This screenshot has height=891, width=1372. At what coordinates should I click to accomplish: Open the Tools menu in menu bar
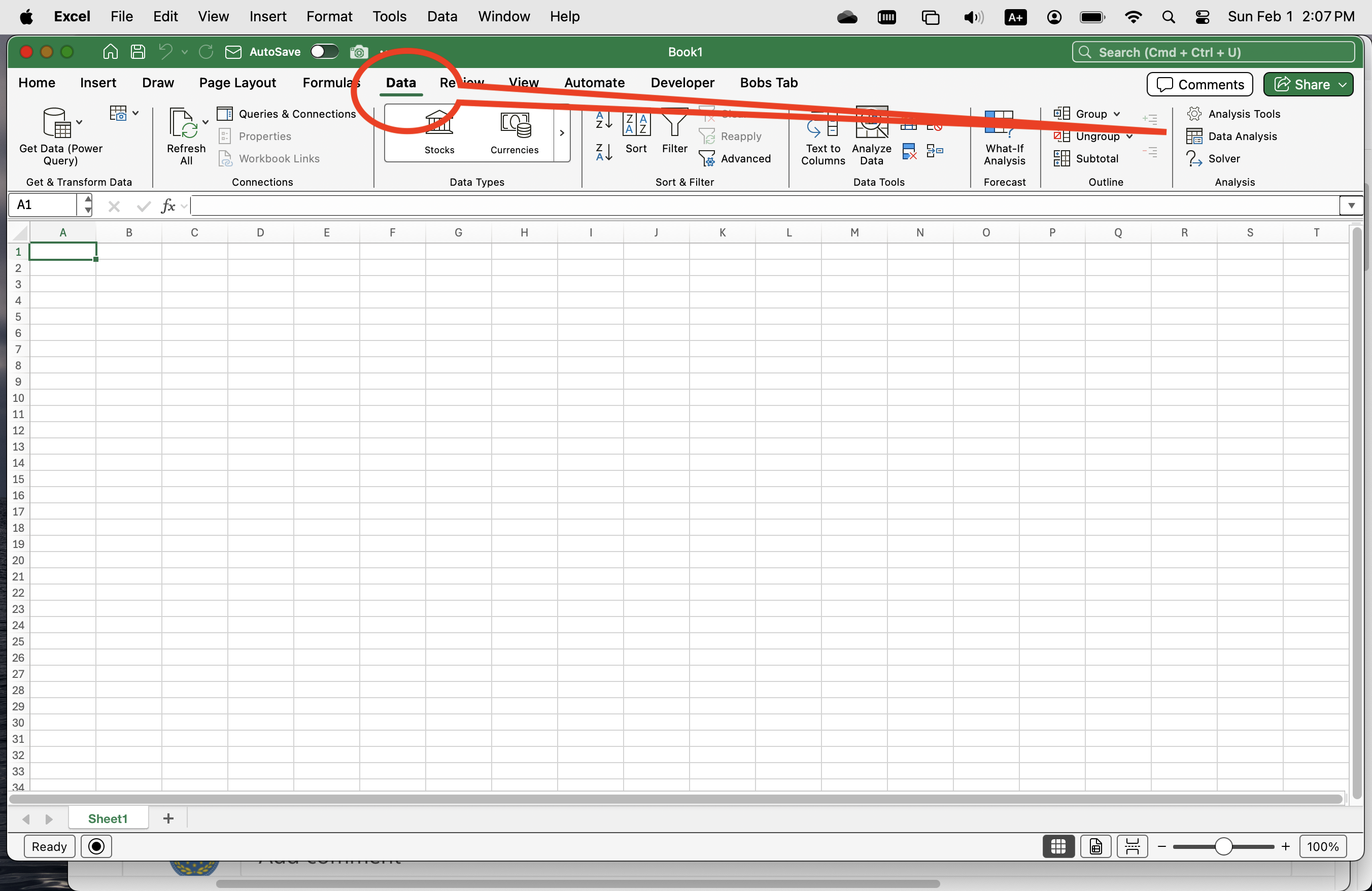point(389,17)
